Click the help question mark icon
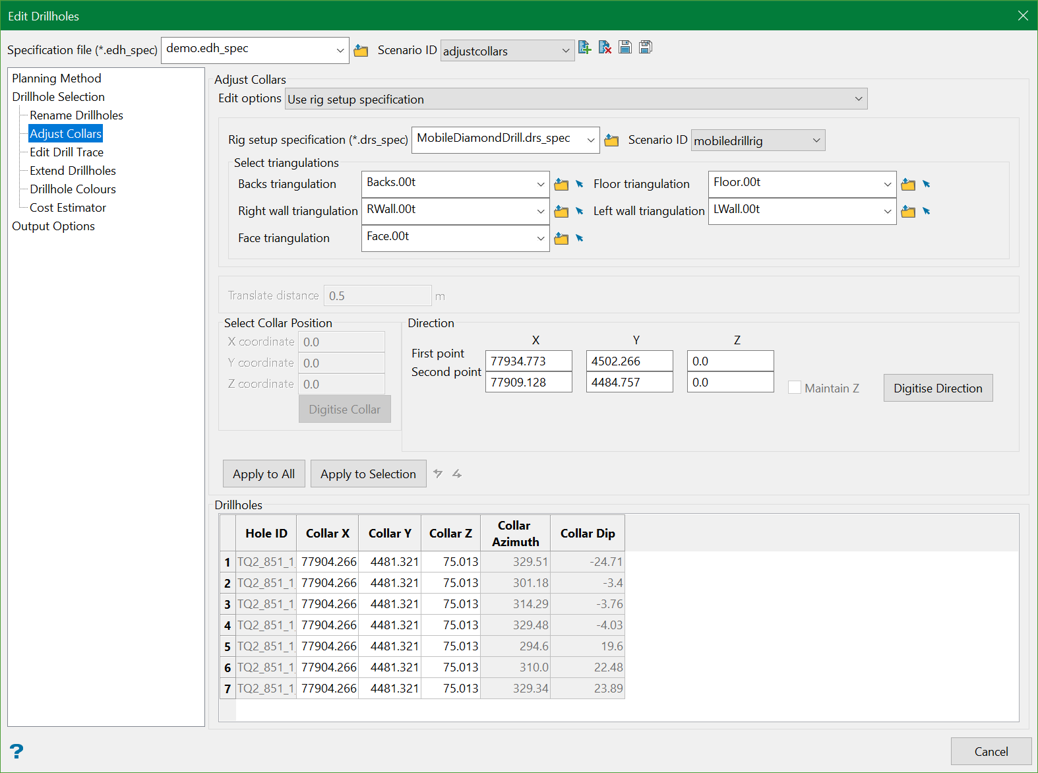 (x=17, y=751)
